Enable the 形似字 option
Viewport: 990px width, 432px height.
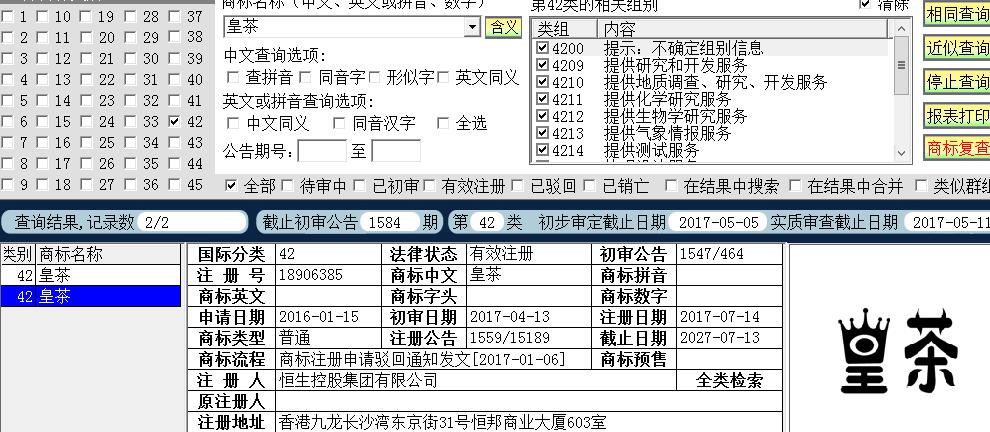pyautogui.click(x=374, y=78)
